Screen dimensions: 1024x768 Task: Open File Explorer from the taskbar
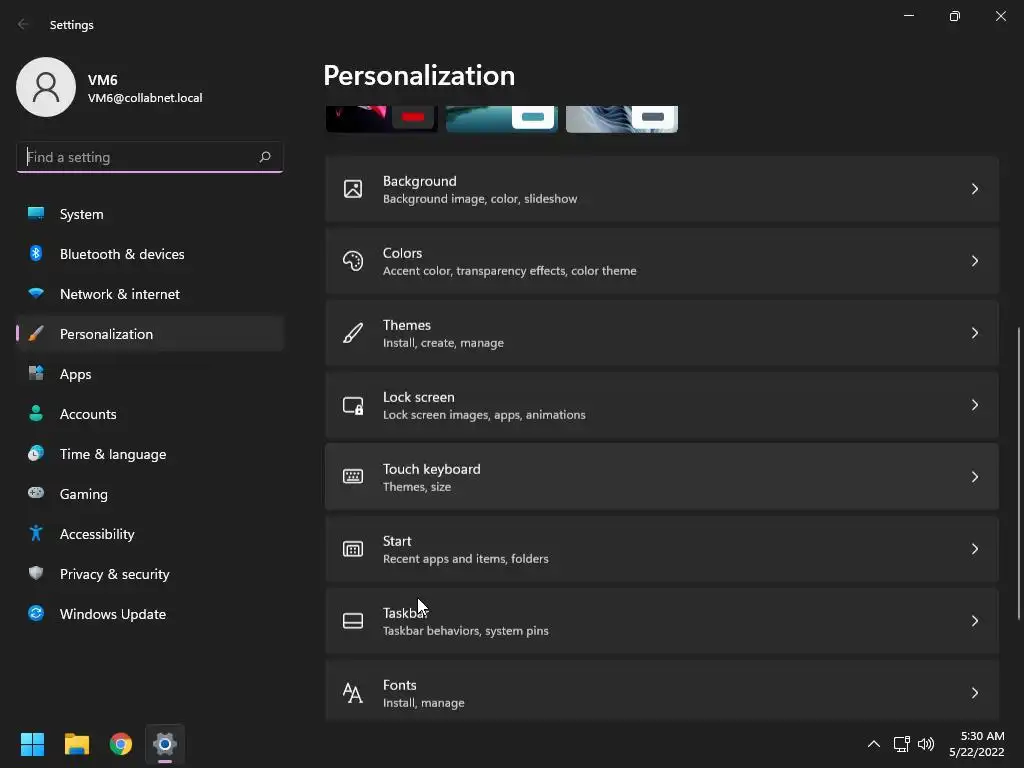click(77, 744)
